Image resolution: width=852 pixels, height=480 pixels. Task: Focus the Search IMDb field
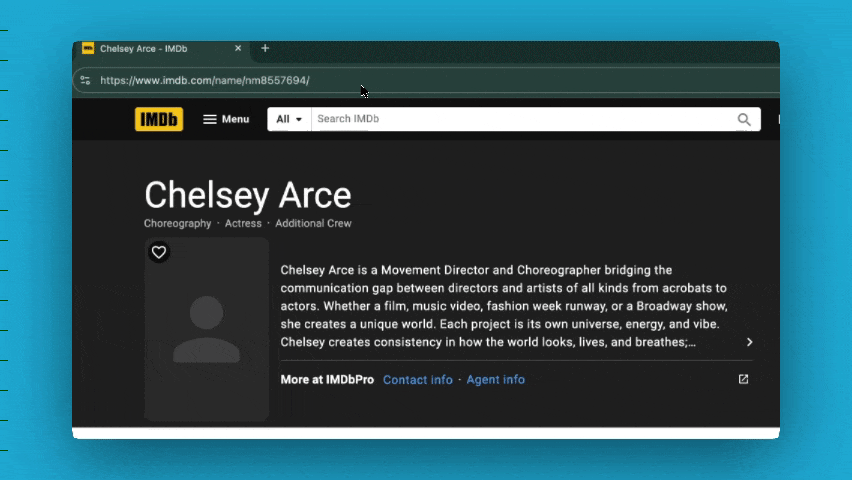click(x=521, y=119)
